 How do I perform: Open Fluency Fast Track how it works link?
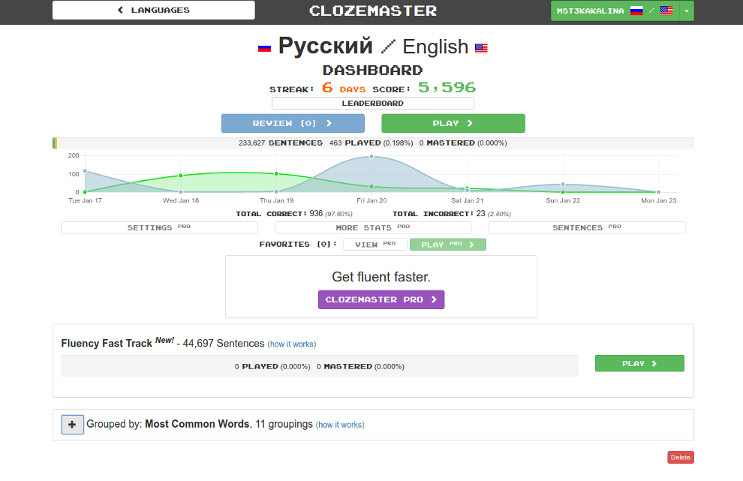tap(292, 344)
